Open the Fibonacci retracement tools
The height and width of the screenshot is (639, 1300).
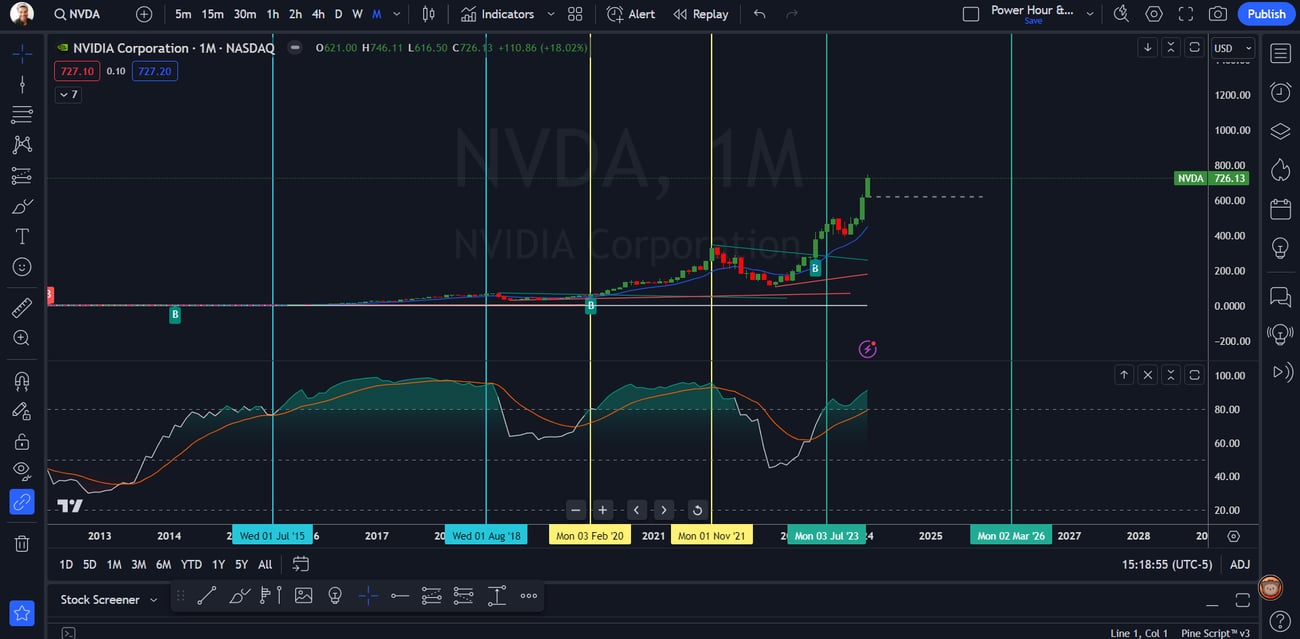pyautogui.click(x=22, y=114)
